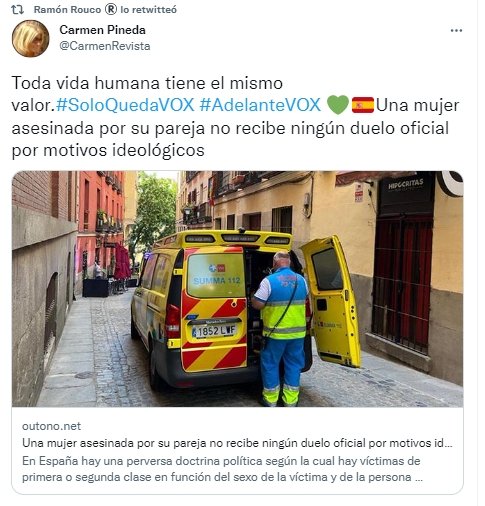This screenshot has height=506, width=485.
Task: Click tweet text 'por motivos ideológicos'
Action: click(x=108, y=150)
